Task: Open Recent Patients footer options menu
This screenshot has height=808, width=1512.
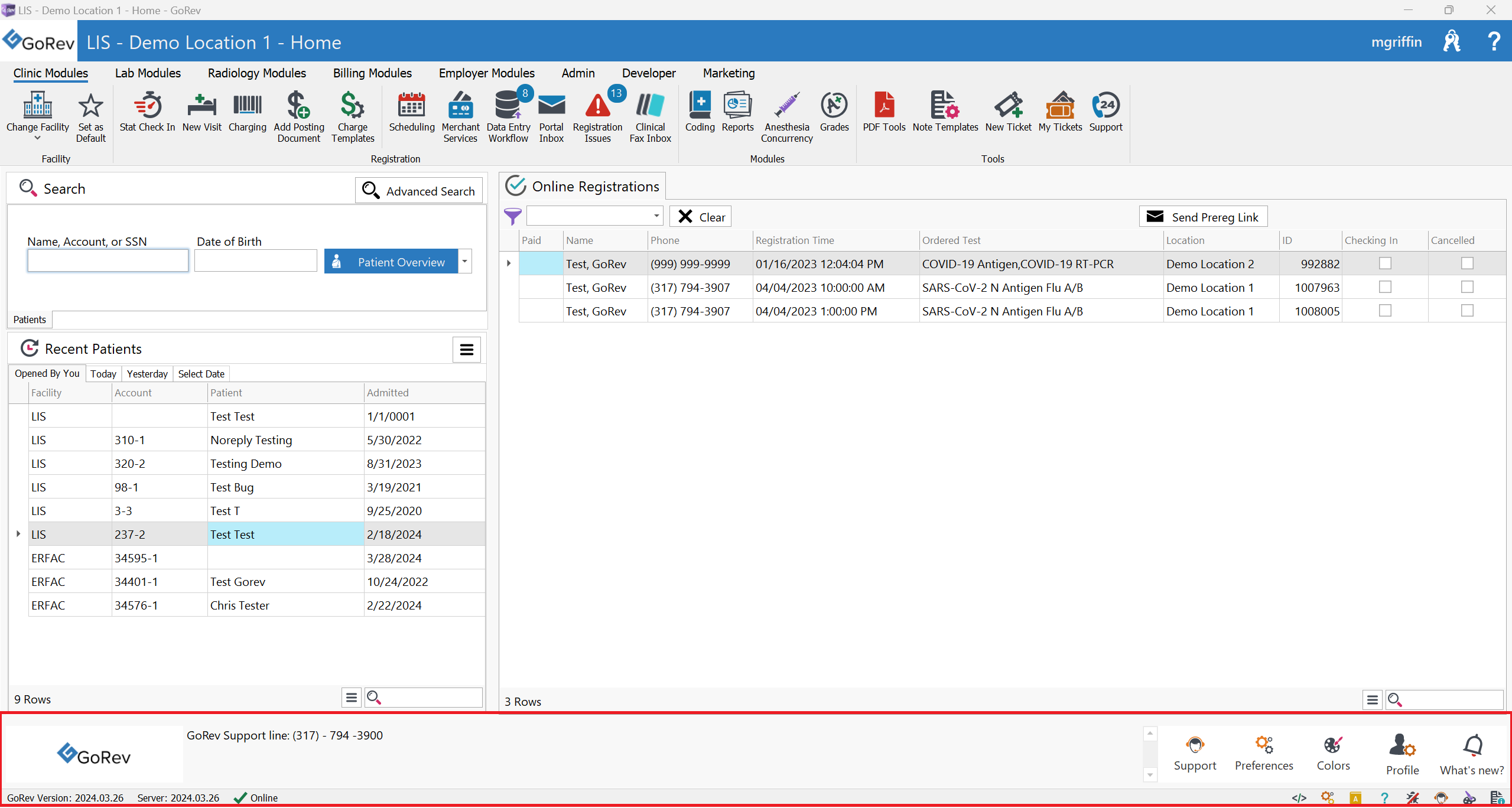Action: tap(352, 698)
